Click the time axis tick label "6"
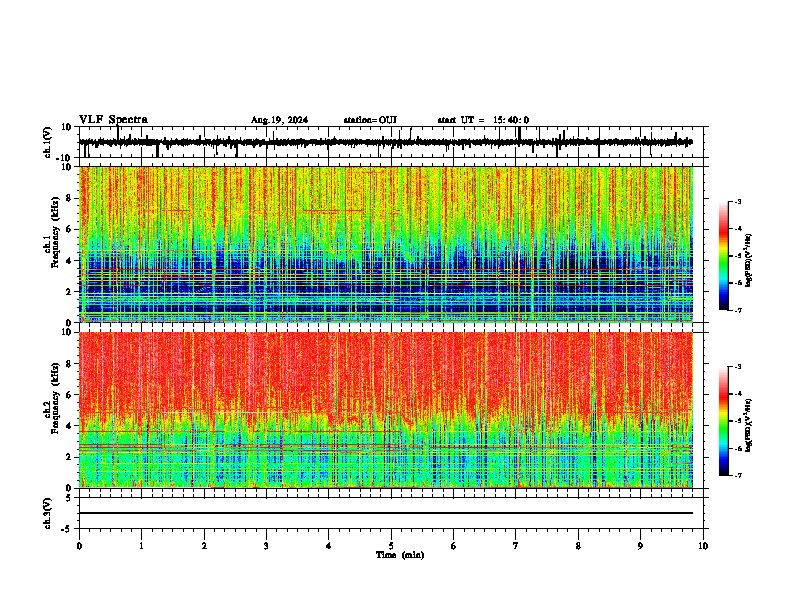This screenshot has width=792, height=612. 453,546
